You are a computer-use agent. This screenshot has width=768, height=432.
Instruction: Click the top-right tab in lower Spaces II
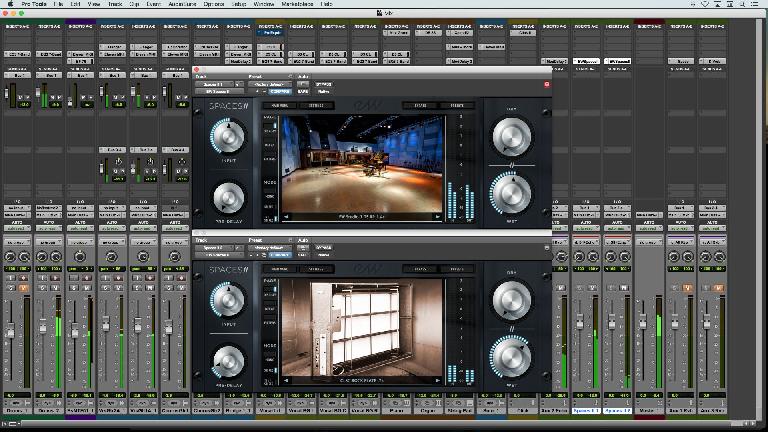coord(456,269)
